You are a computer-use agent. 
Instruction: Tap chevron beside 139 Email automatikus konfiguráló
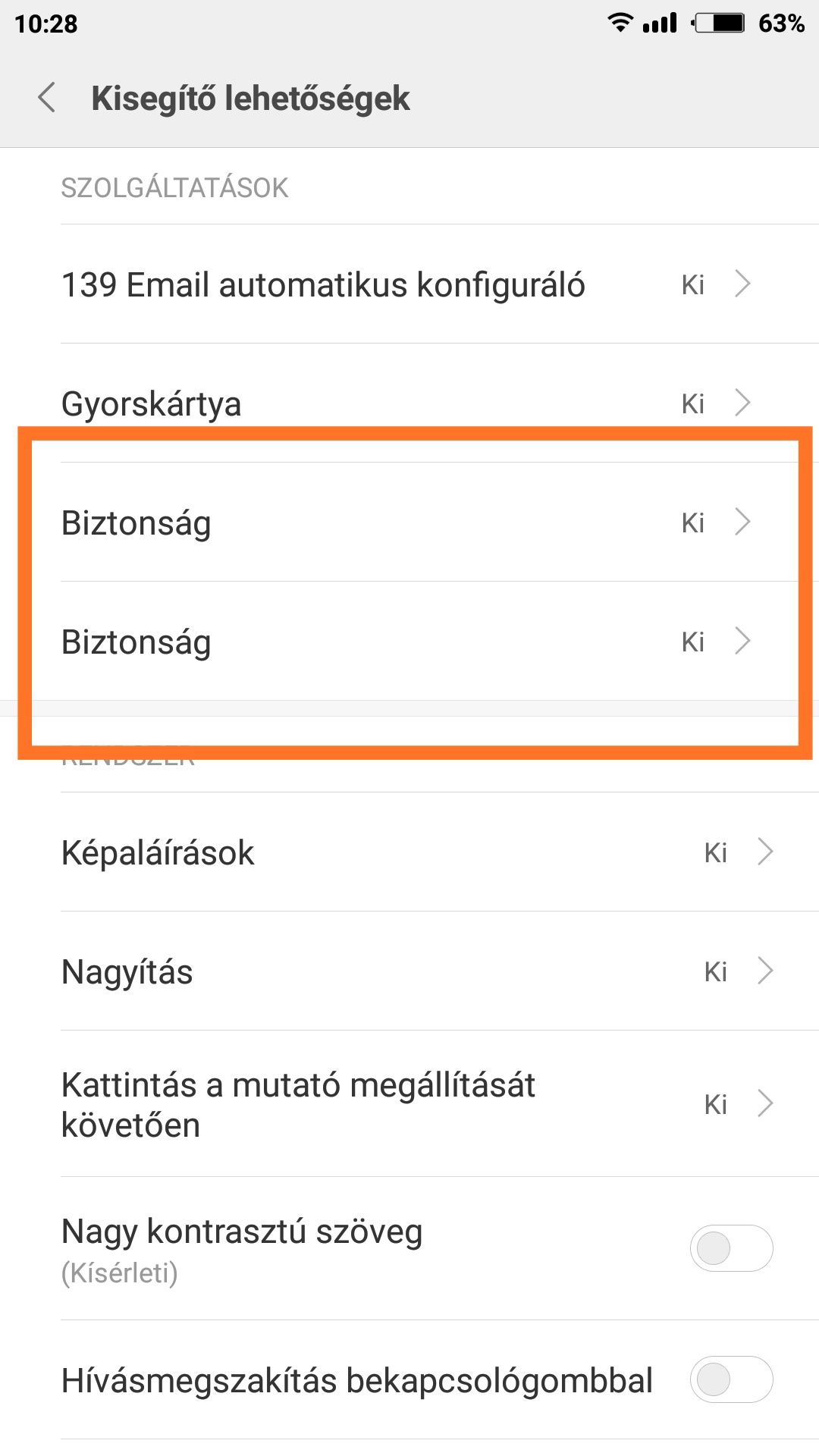[x=743, y=284]
